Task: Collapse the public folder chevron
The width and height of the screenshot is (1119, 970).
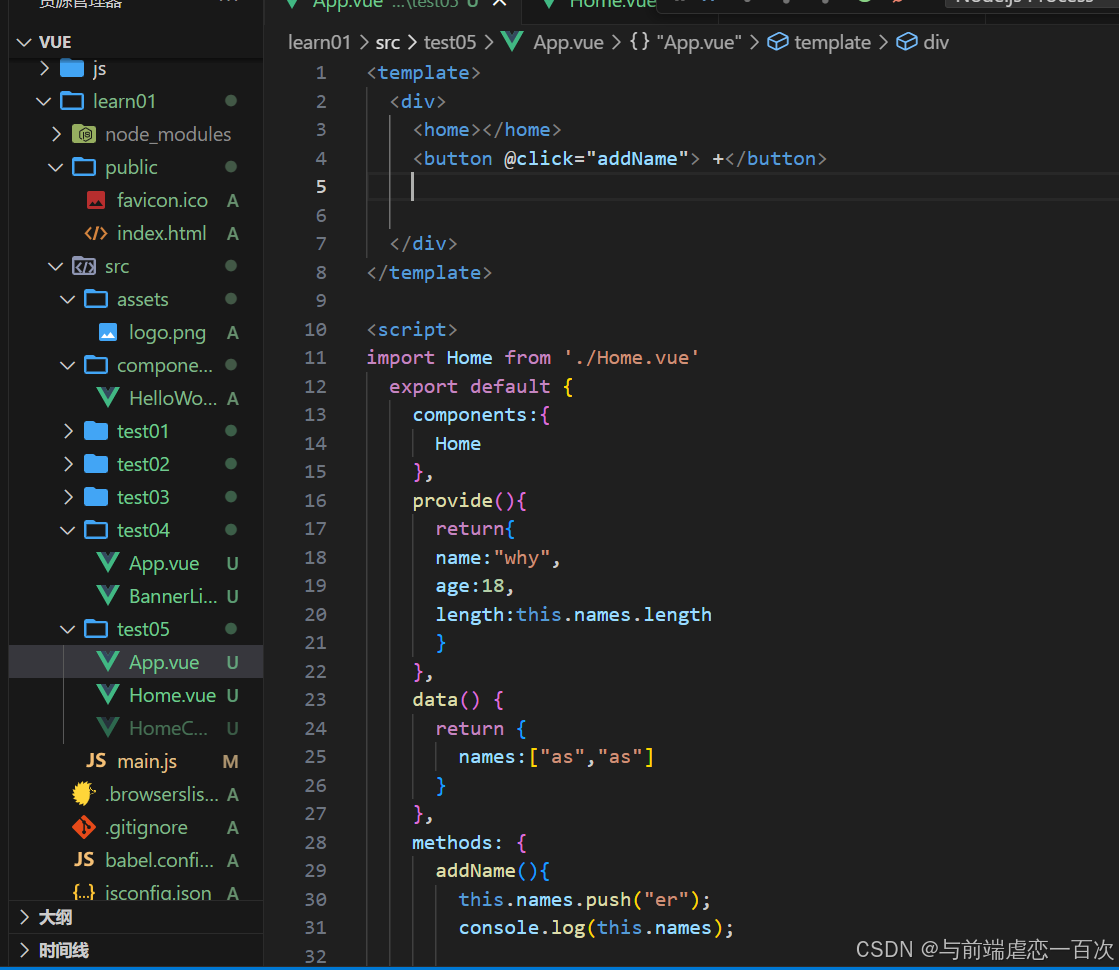Action: (x=56, y=168)
